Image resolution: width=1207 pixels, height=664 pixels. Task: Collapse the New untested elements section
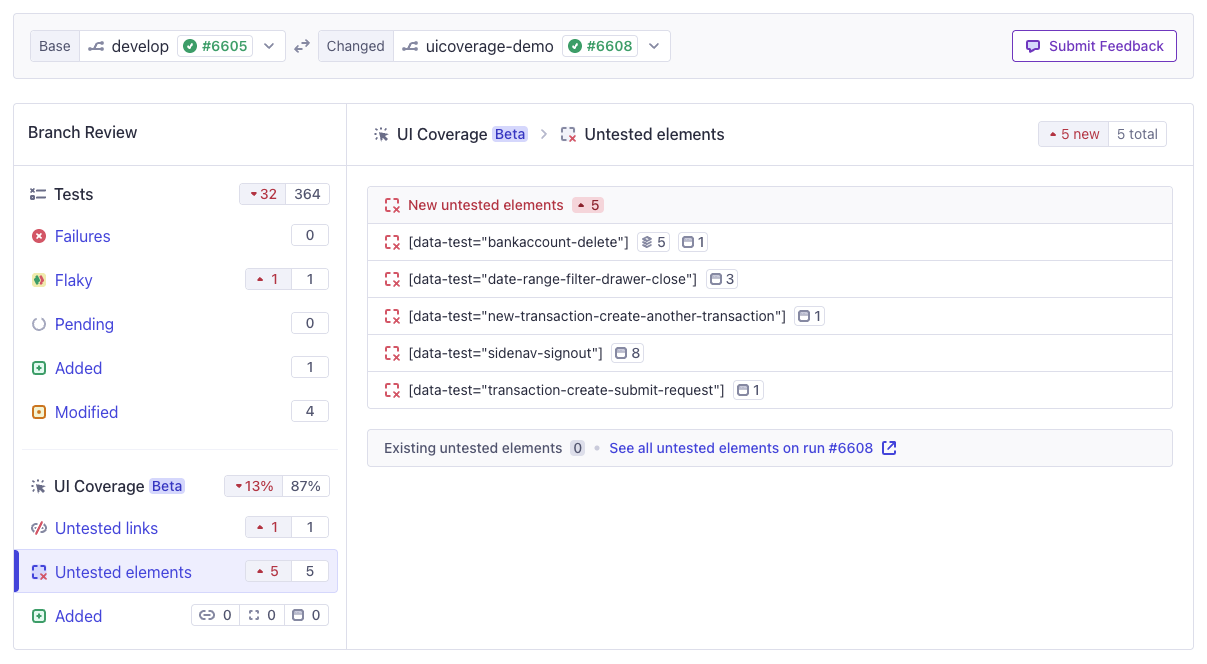click(x=486, y=205)
